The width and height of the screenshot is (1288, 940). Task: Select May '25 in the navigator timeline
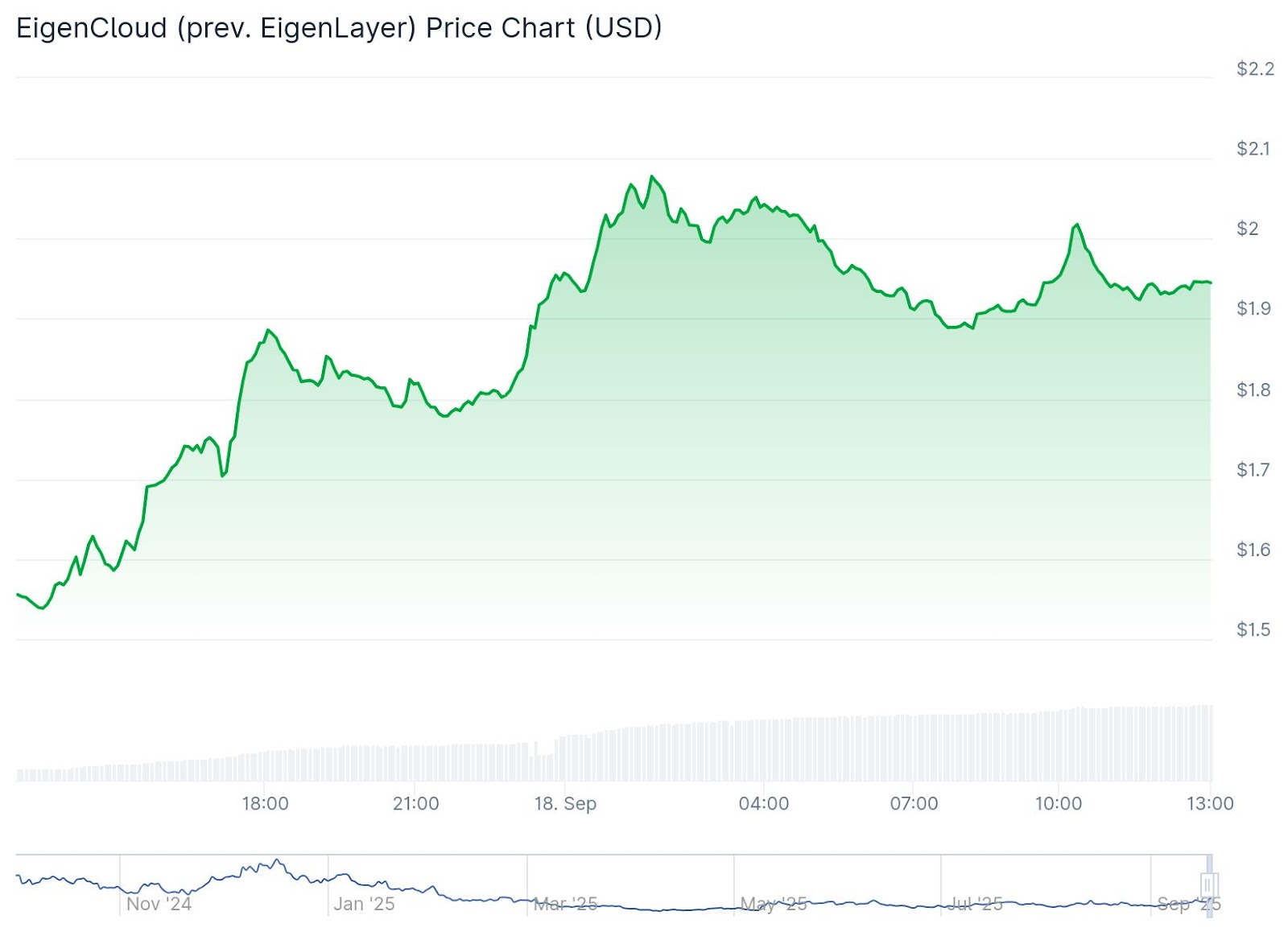[x=773, y=904]
